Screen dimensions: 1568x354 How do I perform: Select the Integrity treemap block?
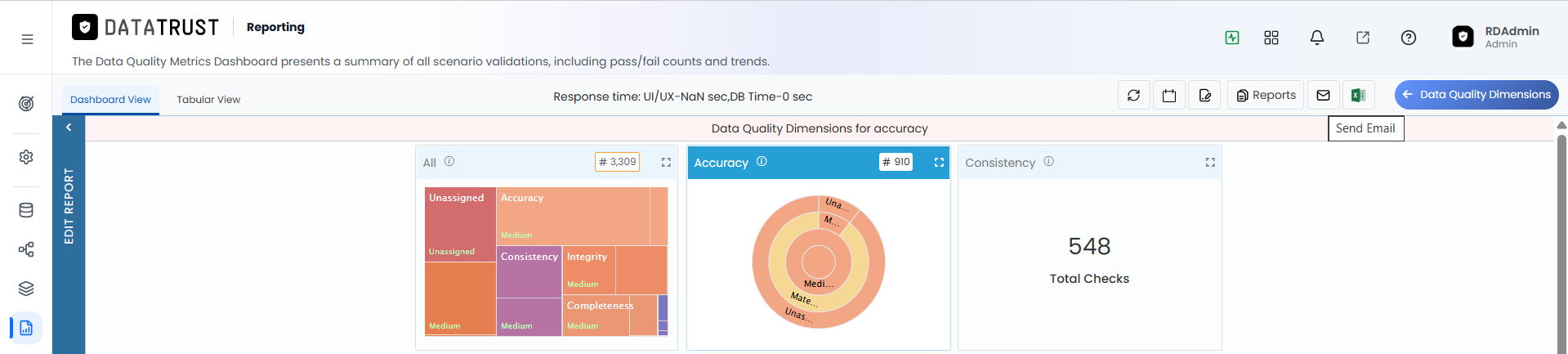589,271
